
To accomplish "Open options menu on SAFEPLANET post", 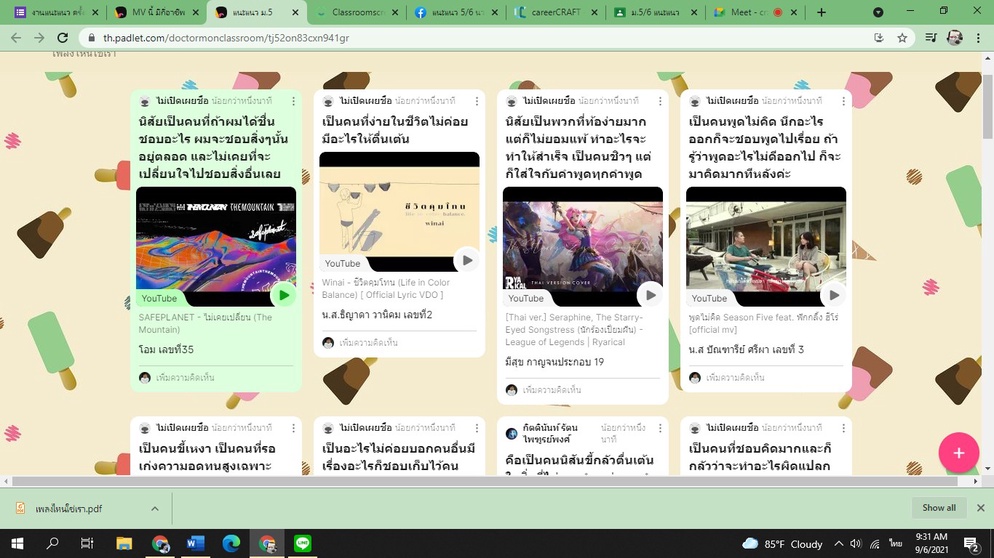I will [x=294, y=101].
